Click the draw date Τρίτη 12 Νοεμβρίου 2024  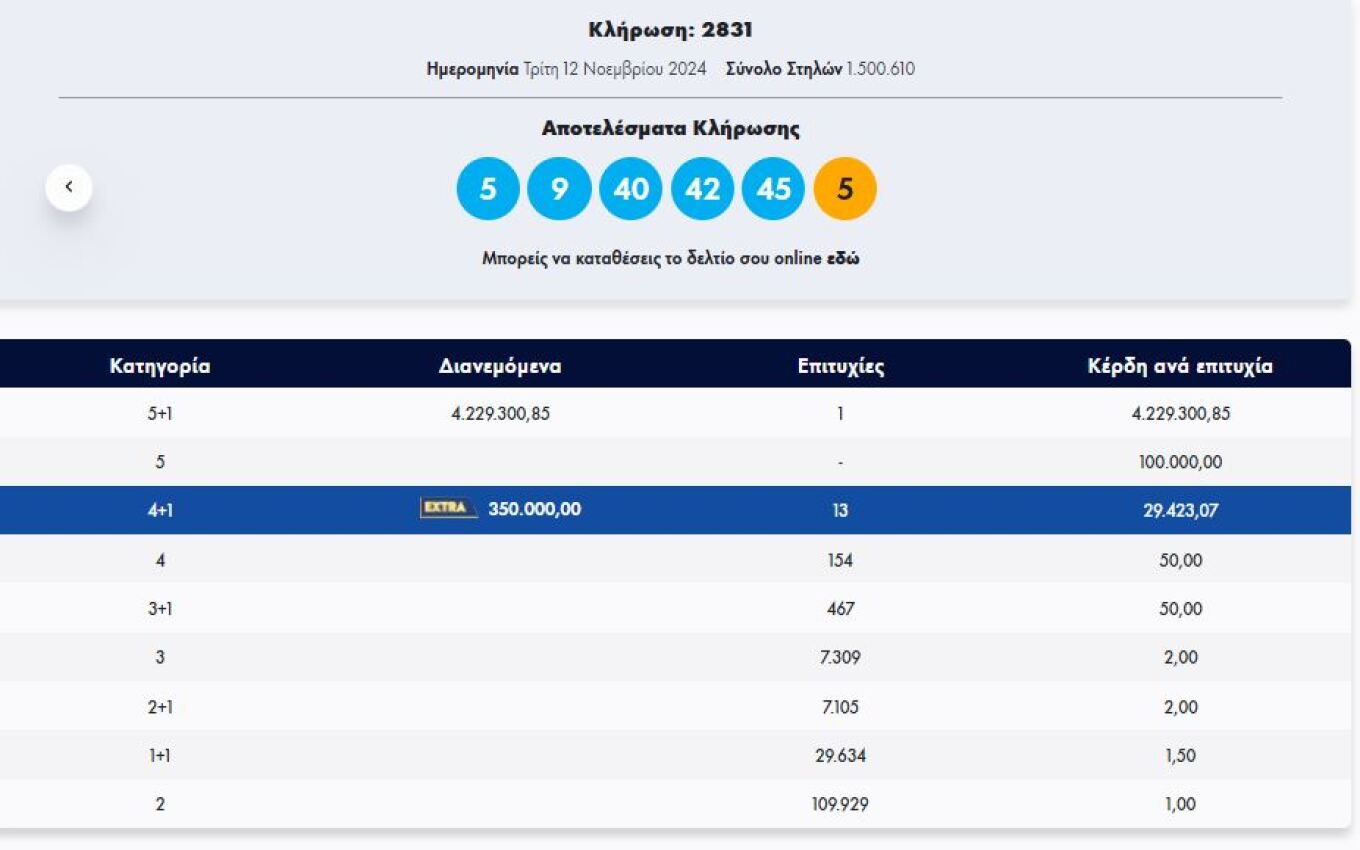[614, 69]
